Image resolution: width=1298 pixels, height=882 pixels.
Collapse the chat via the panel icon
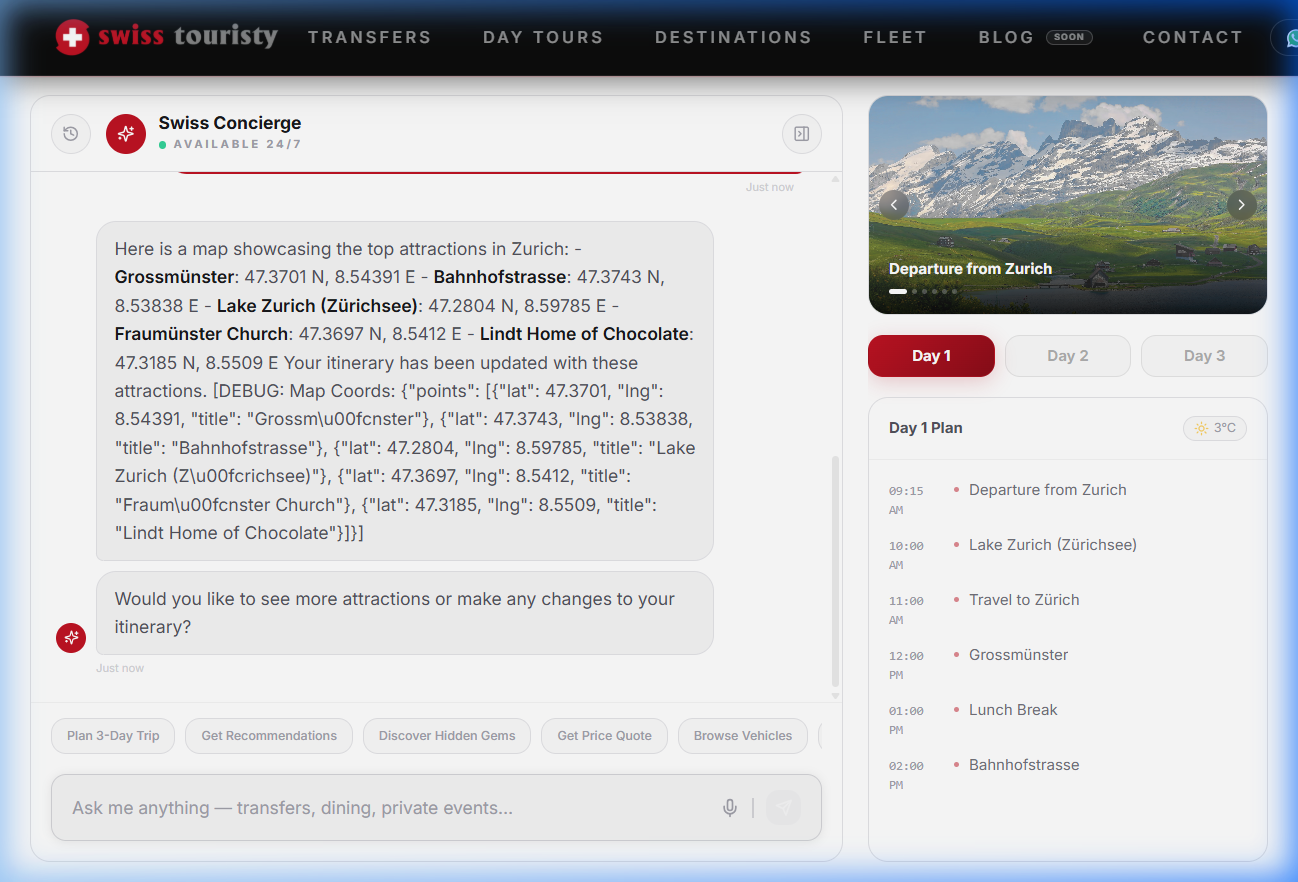click(x=801, y=133)
